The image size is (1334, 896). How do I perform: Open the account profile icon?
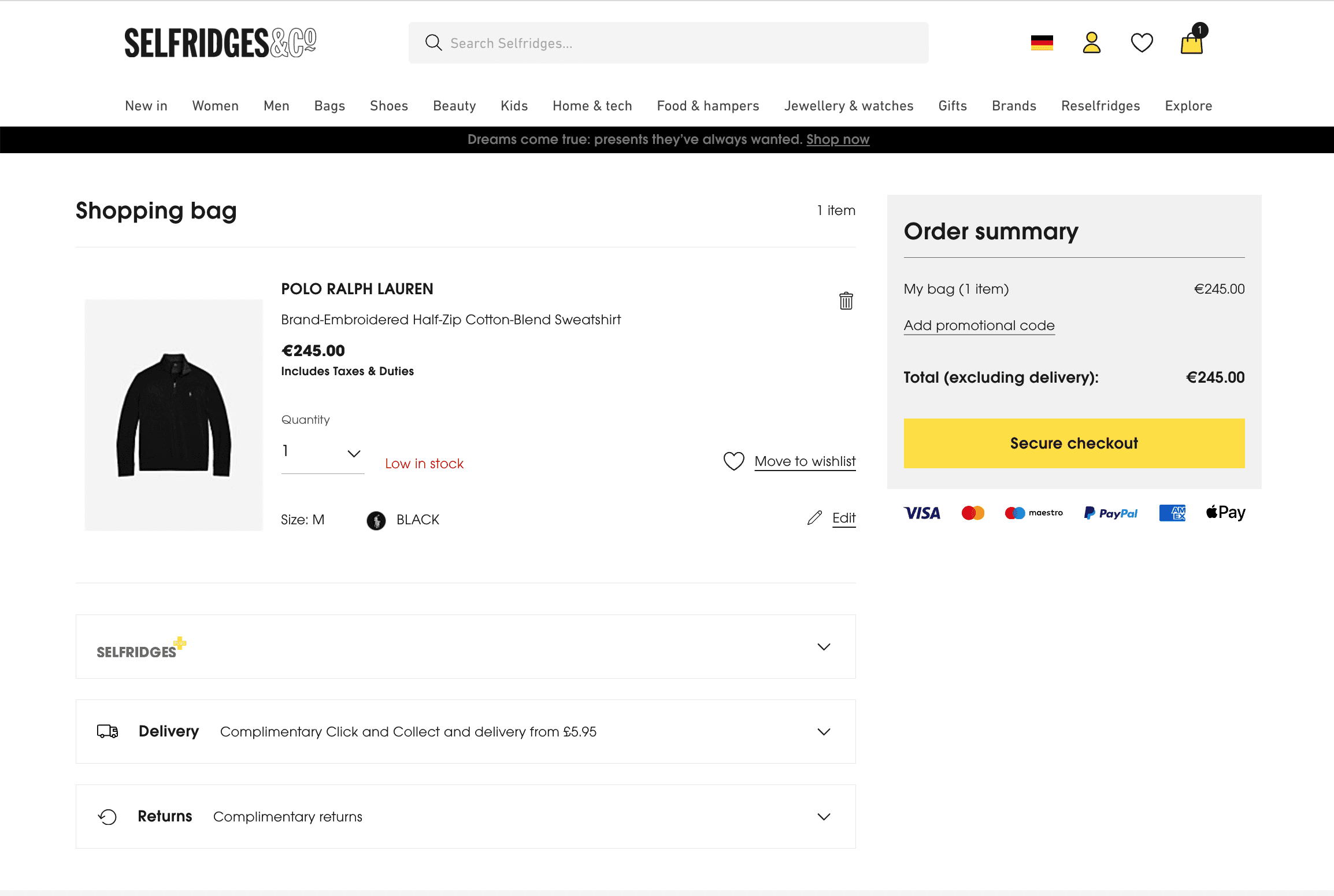pos(1091,43)
